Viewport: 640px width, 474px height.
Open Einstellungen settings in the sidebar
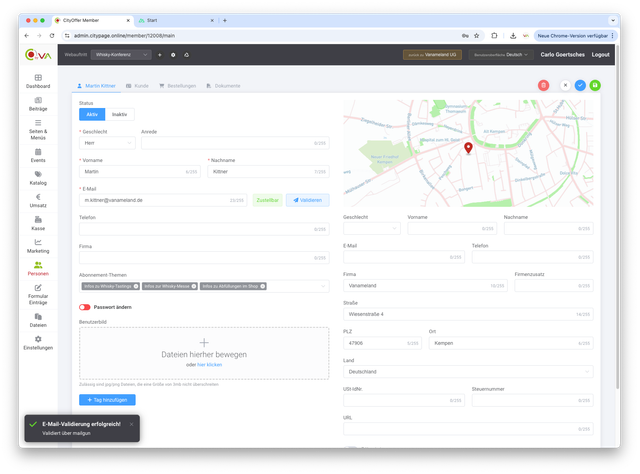[38, 343]
